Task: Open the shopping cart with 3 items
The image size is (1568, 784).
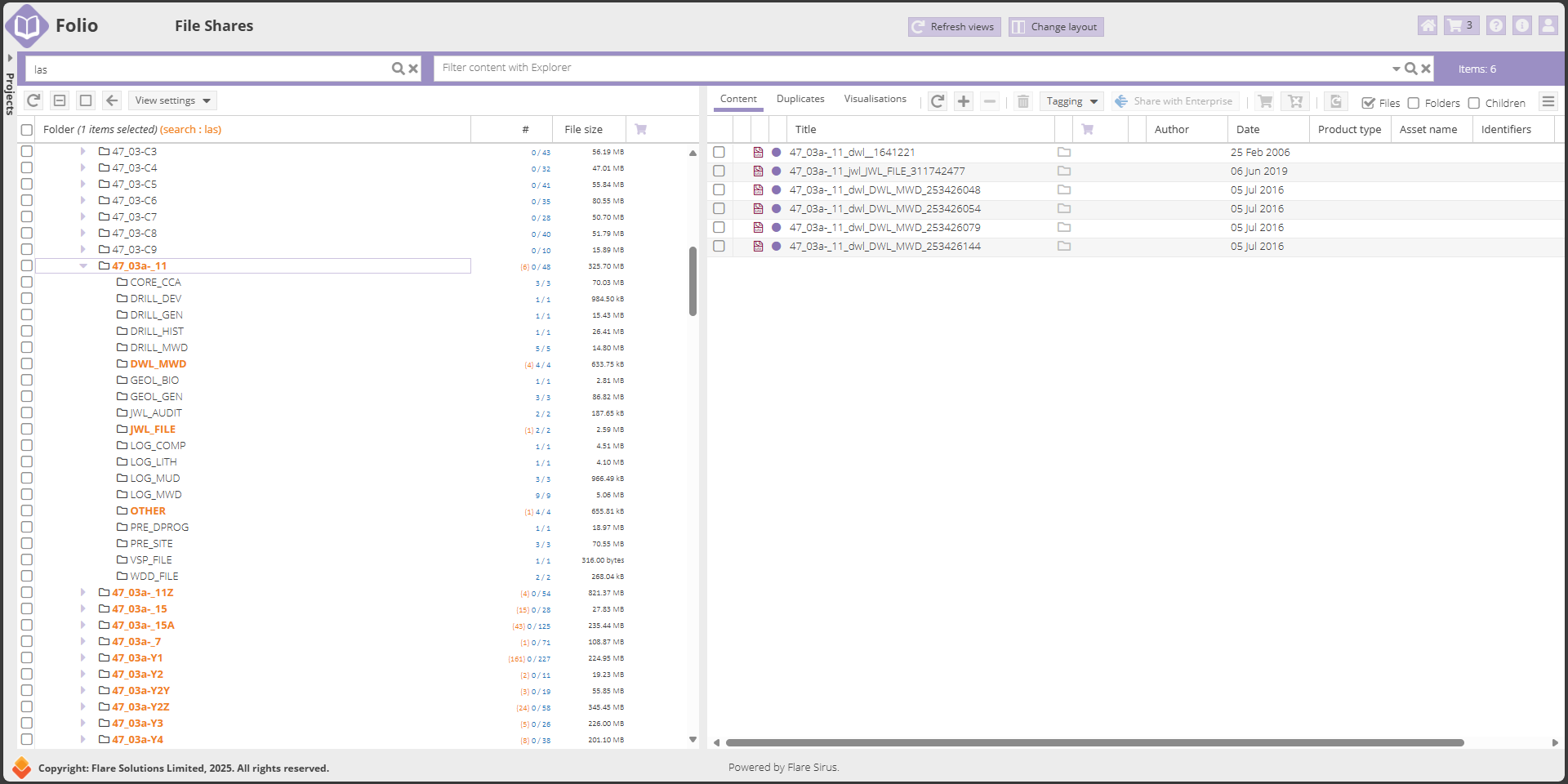Action: pos(1460,26)
